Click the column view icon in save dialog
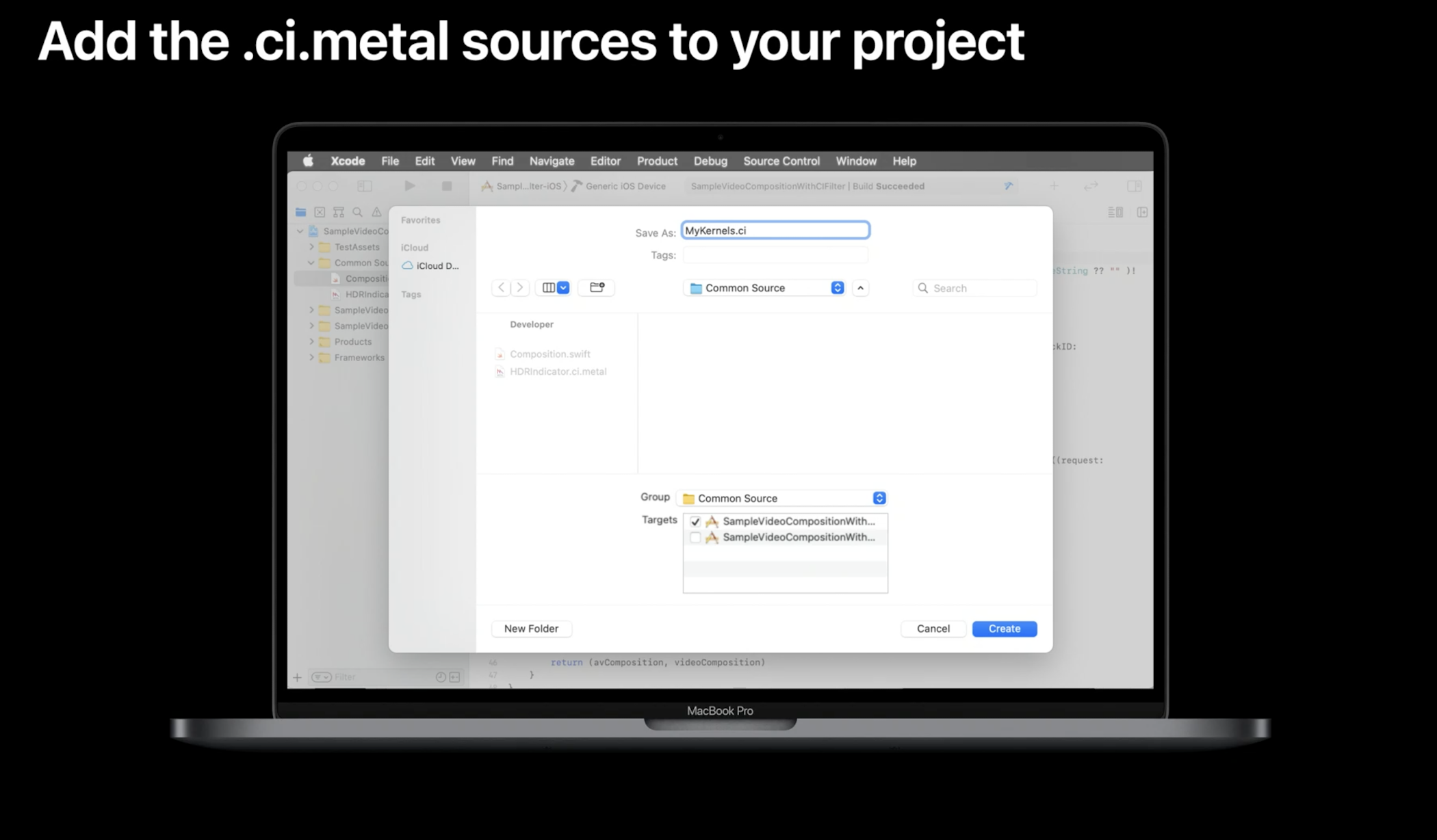Viewport: 1437px width, 840px height. pos(548,288)
